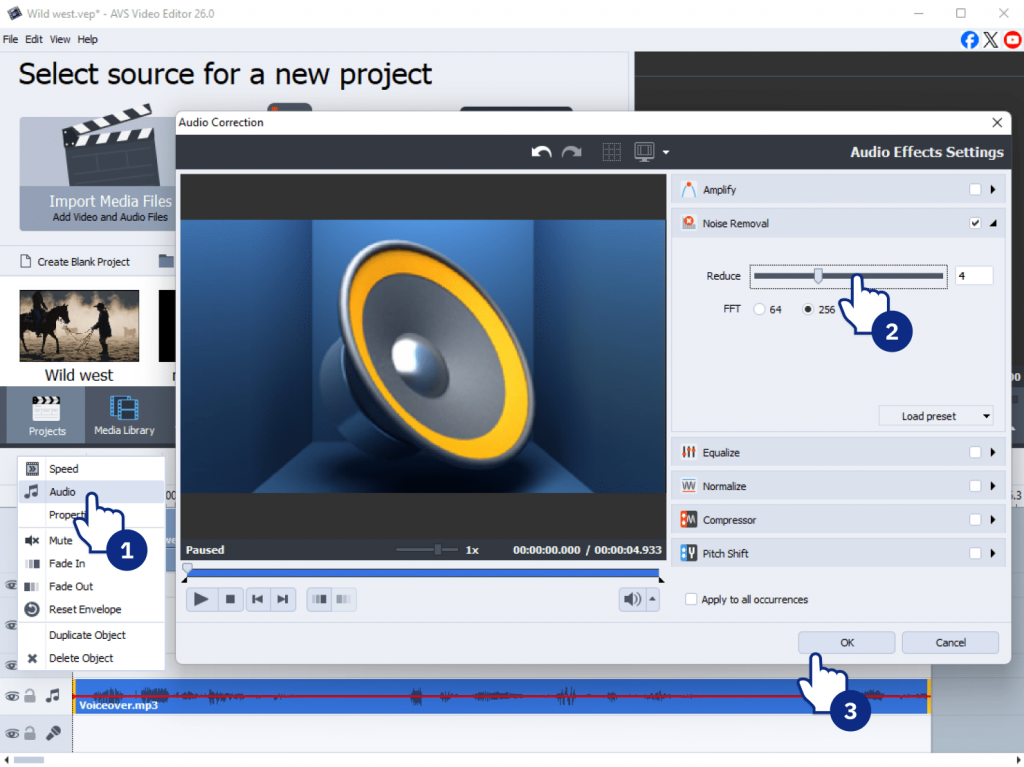
Task: Expand the Amplify settings arrow
Action: click(x=993, y=189)
